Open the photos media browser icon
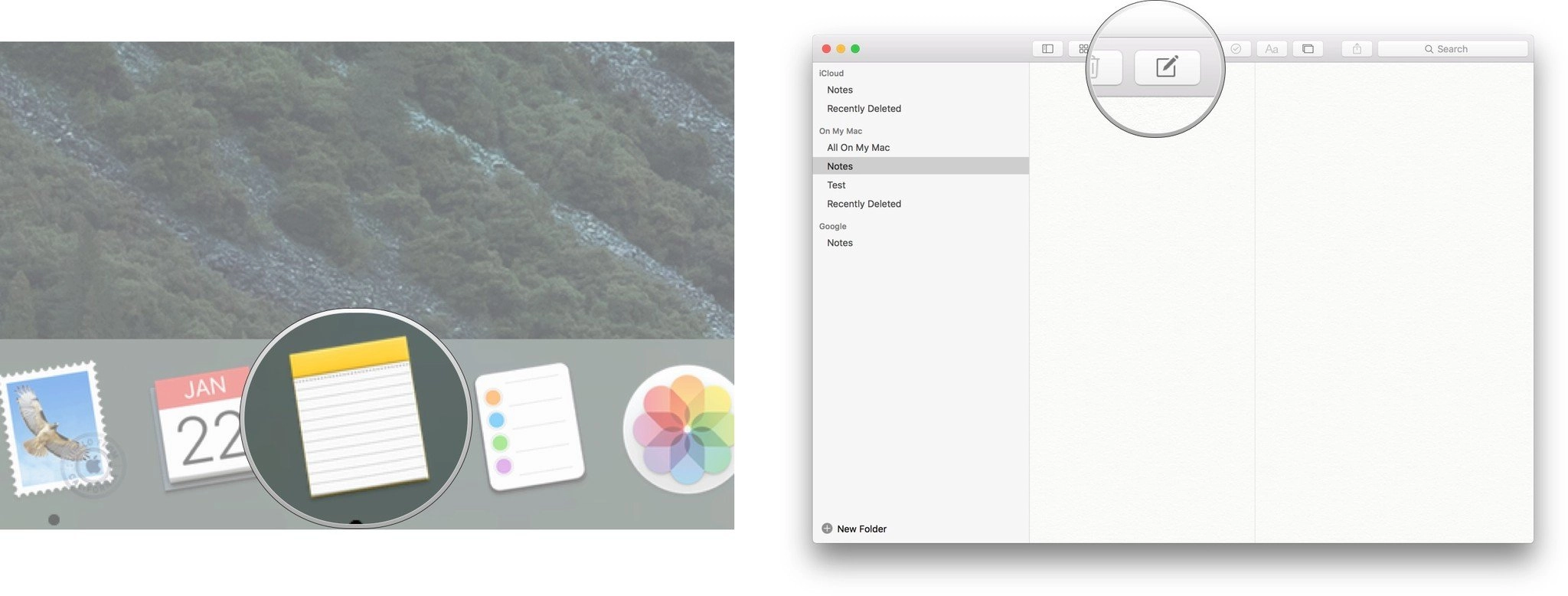1568x596 pixels. pos(1308,49)
